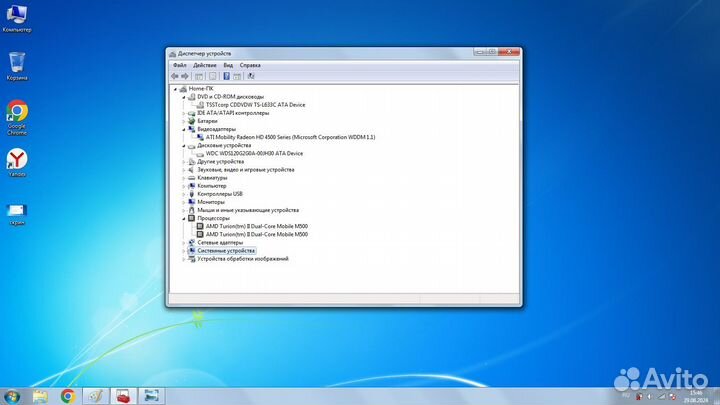Select TSSTcorp CDDVDW TS-L633C ATA Device
The height and width of the screenshot is (405, 720).
pyautogui.click(x=255, y=105)
